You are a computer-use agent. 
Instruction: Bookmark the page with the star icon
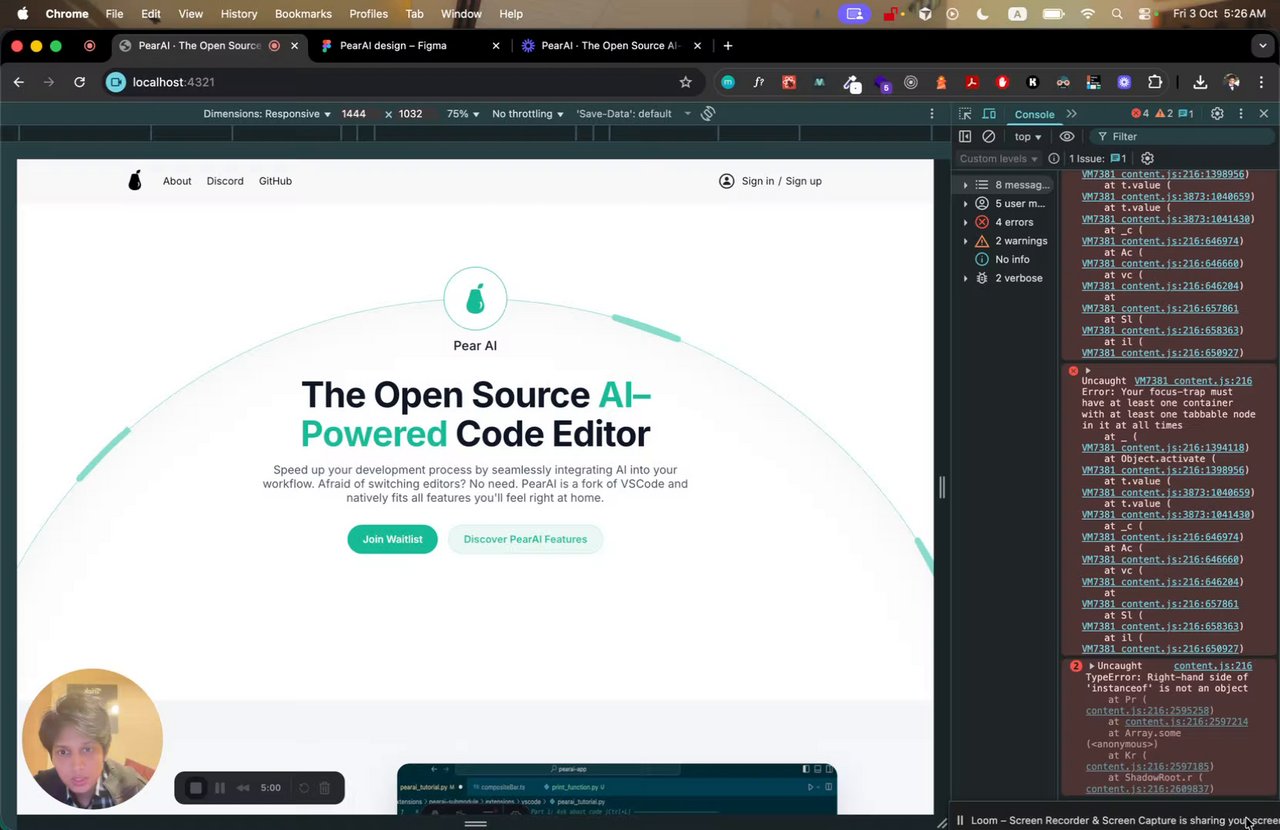[685, 82]
